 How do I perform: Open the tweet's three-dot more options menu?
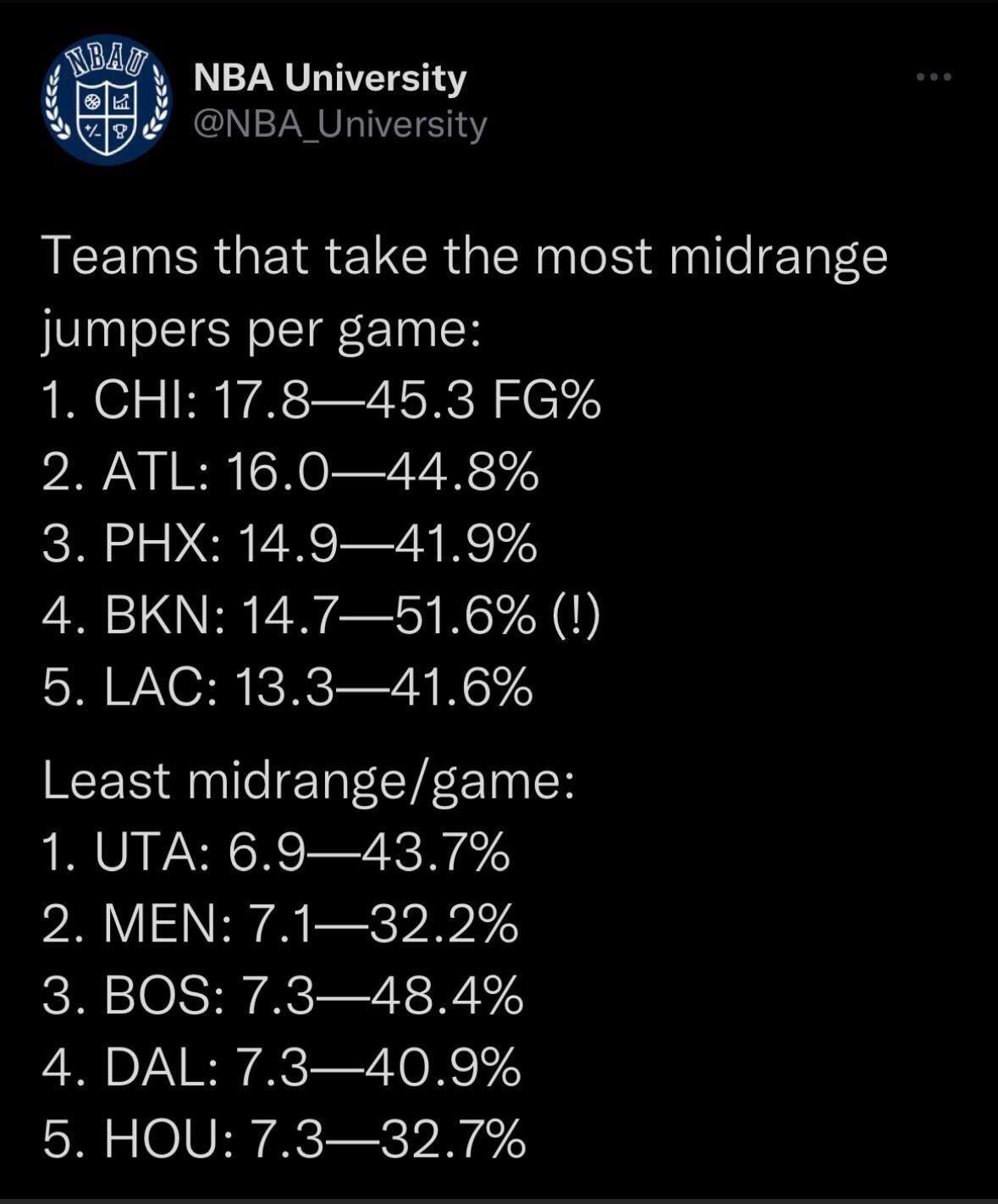coord(934,77)
